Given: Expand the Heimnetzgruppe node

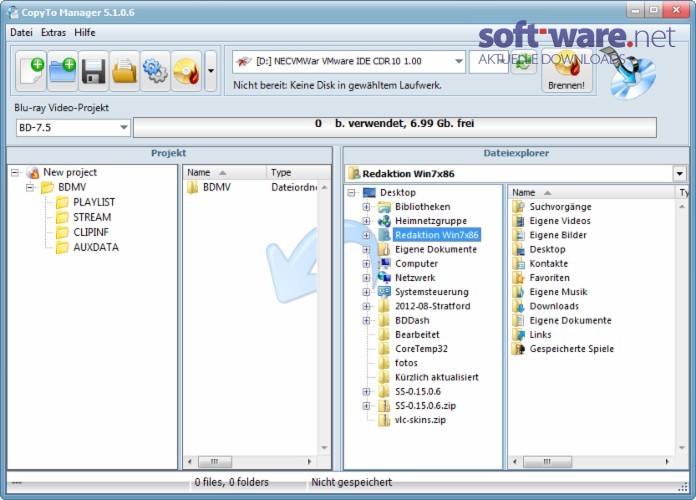Looking at the screenshot, I should tap(366, 221).
